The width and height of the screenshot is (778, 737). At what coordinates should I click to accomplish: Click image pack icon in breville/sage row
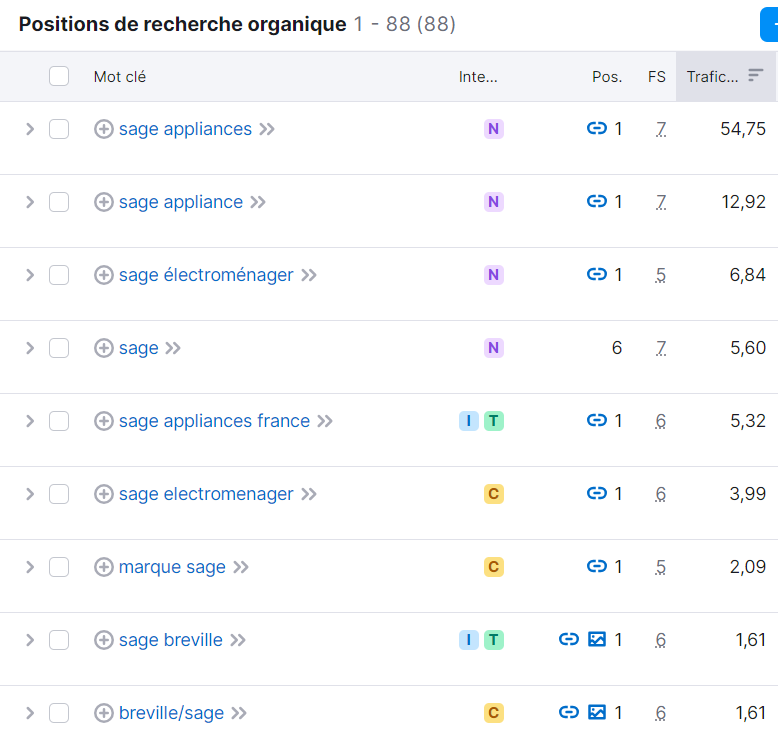[x=597, y=712]
